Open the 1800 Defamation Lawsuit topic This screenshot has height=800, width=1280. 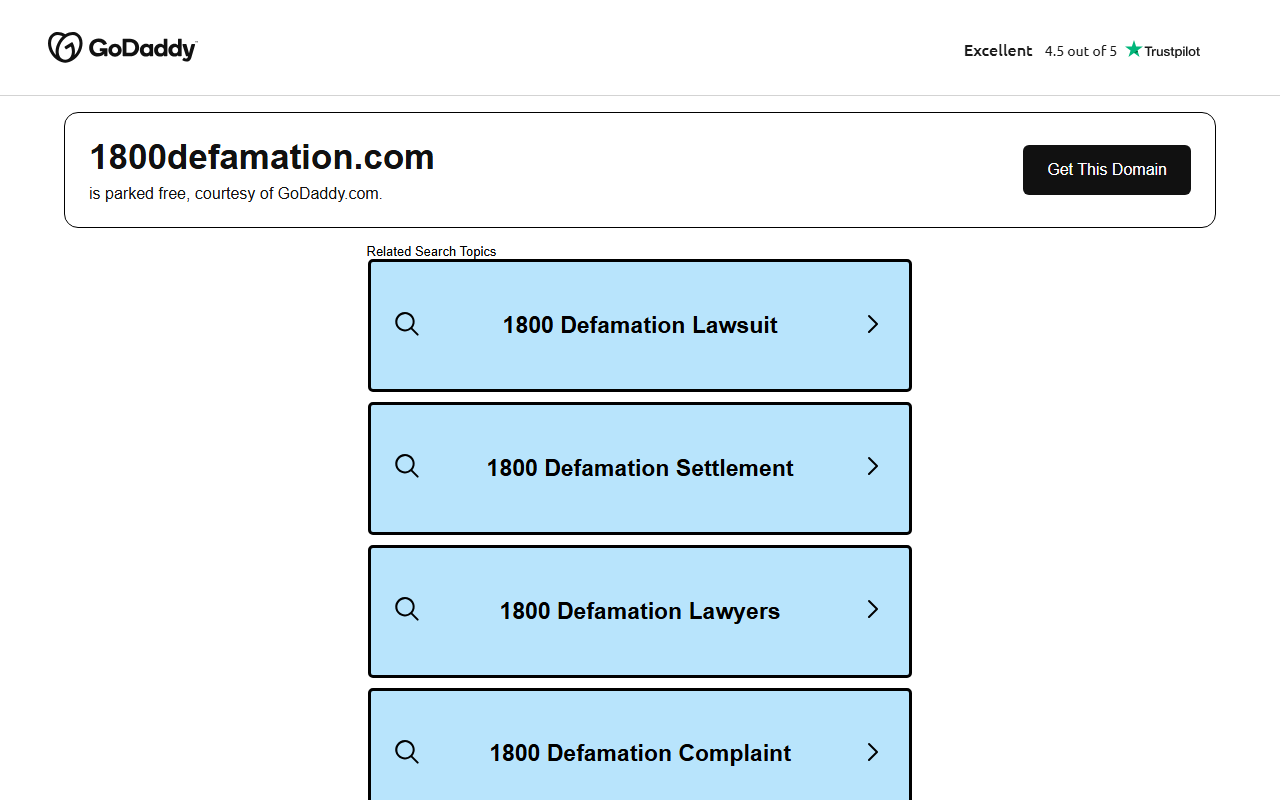pos(640,325)
